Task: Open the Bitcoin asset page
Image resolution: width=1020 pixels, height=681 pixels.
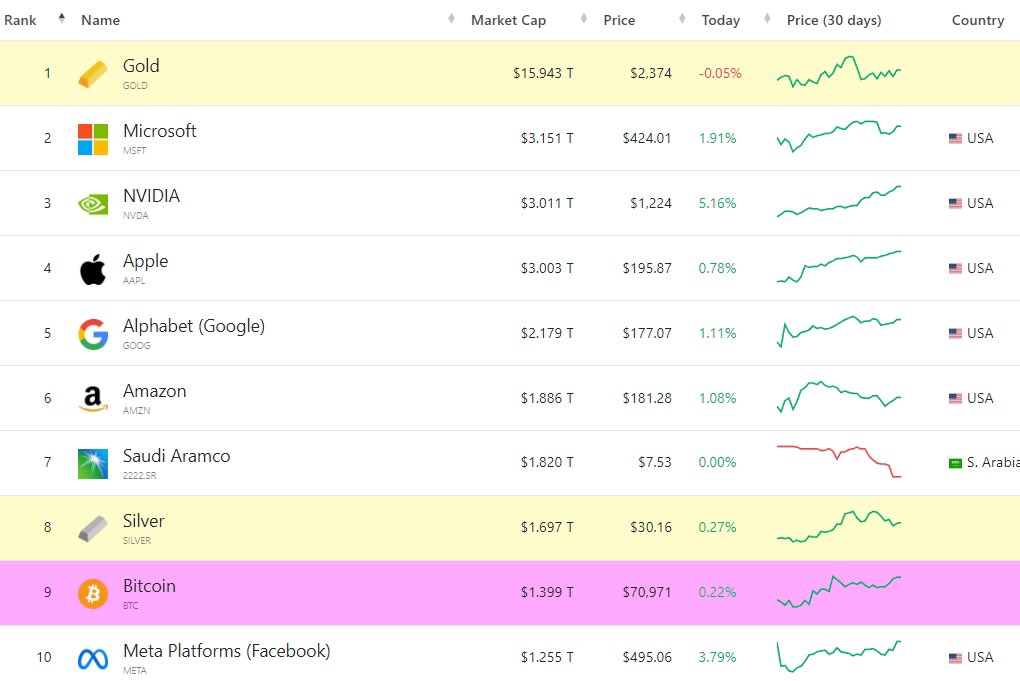Action: pos(149,586)
